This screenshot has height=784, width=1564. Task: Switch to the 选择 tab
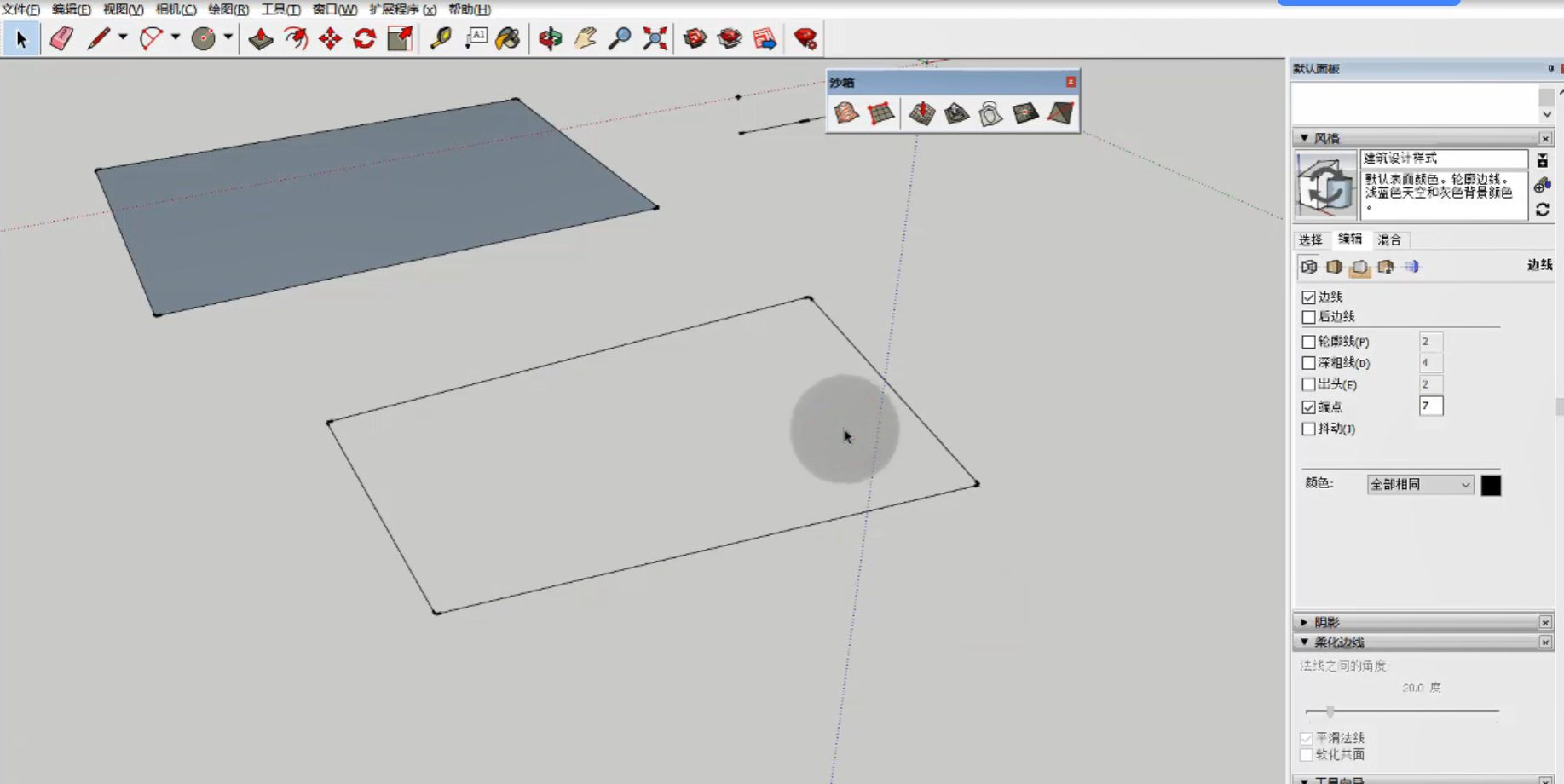1310,240
